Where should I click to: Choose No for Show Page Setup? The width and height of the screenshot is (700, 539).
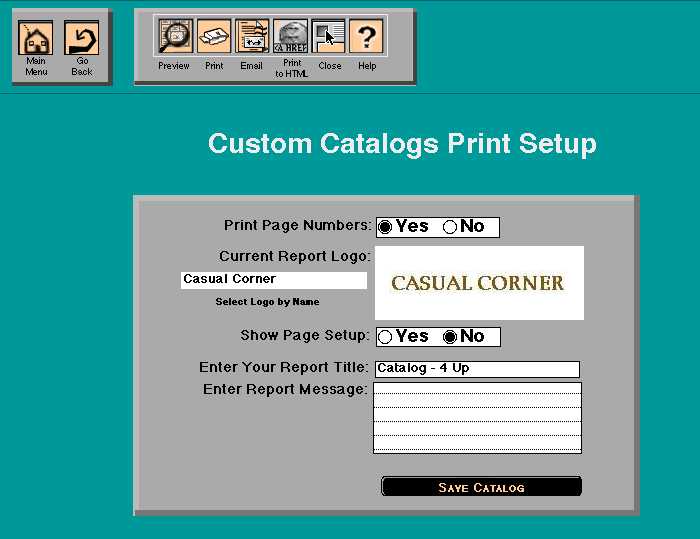450,337
